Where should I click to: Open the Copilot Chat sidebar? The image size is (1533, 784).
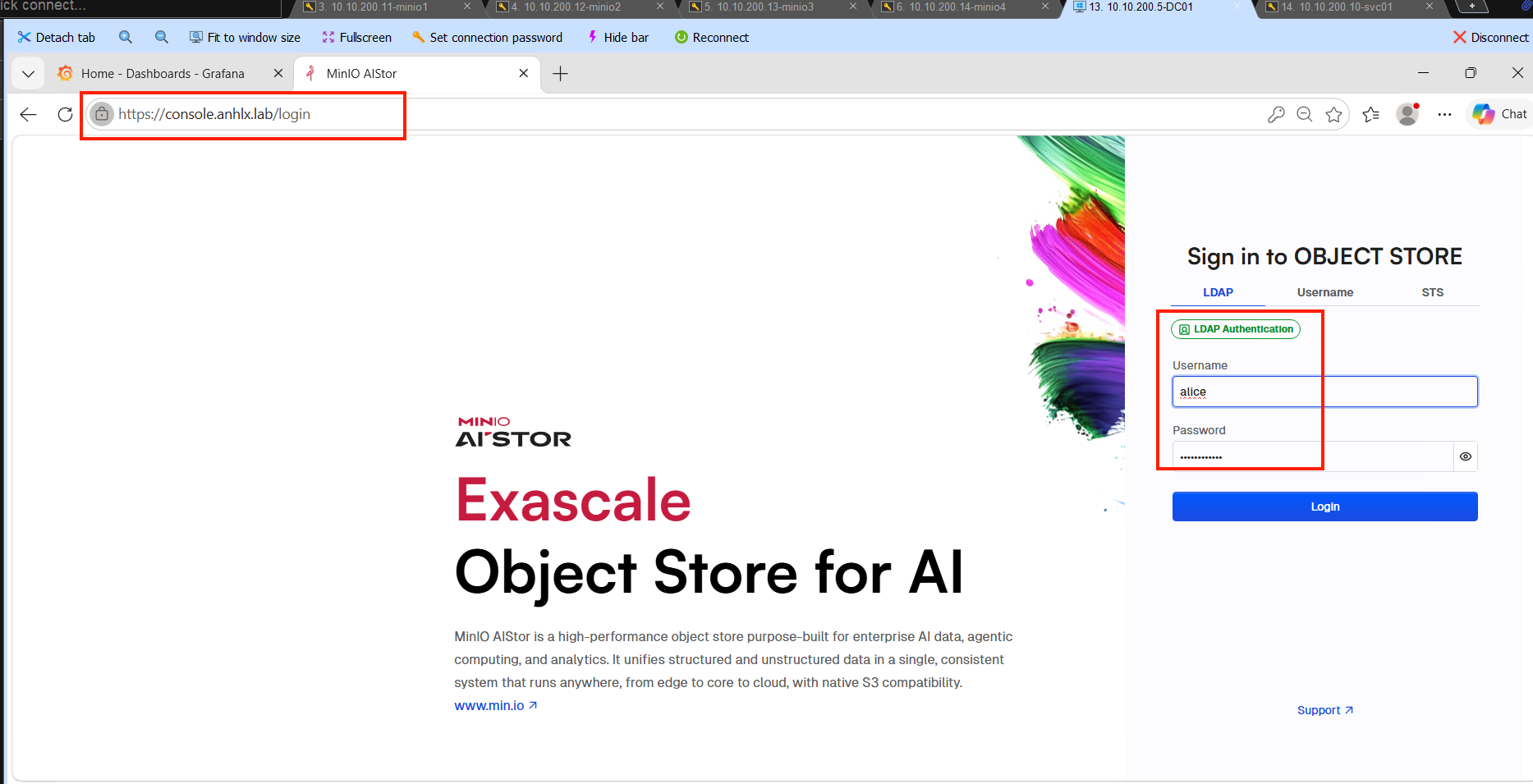(x=1499, y=114)
